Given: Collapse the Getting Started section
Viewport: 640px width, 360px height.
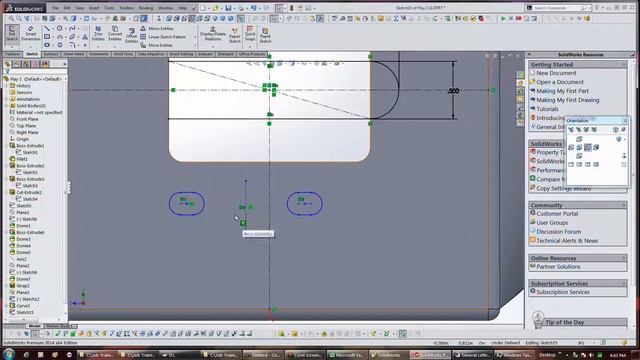Looking at the screenshot, I should [x=624, y=64].
